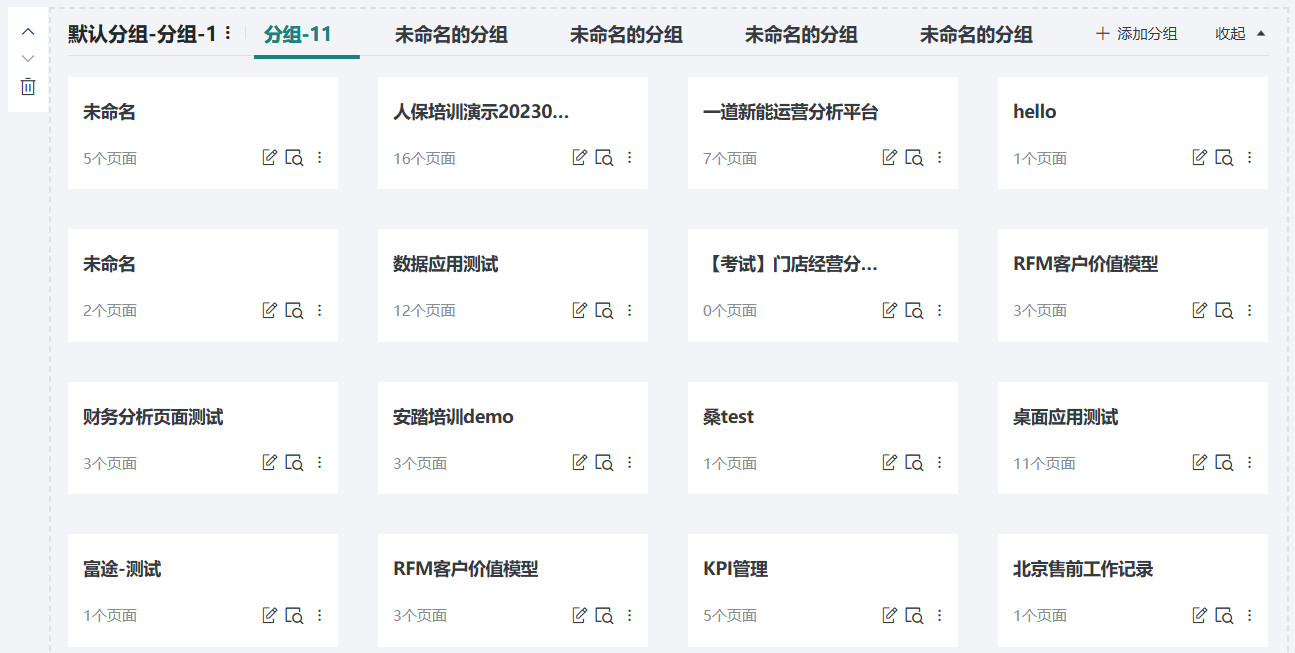Click the 添加分组 add group button
The width and height of the screenshot is (1295, 653).
pyautogui.click(x=1136, y=33)
